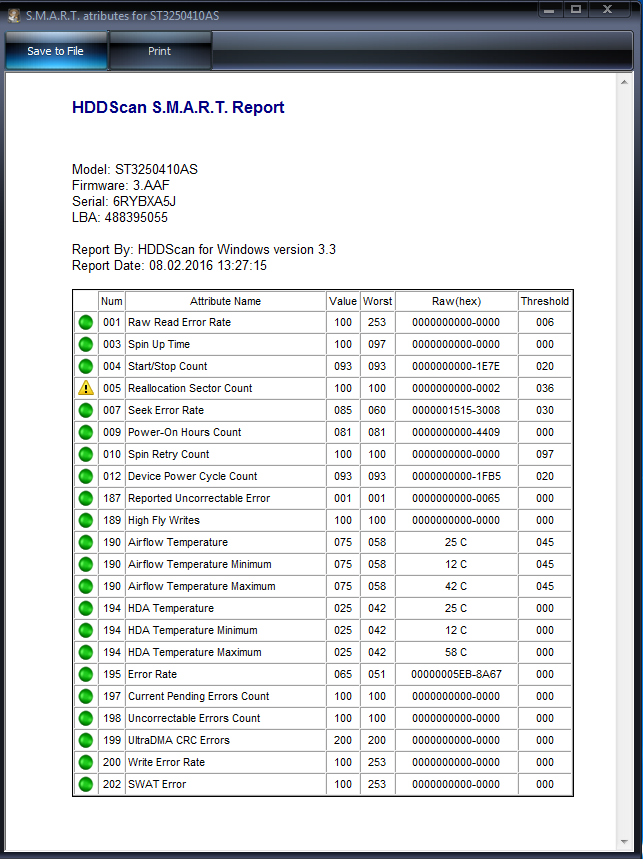Maximize the S.M.A.R.T. attributes window
This screenshot has height=859, width=643.
click(x=576, y=9)
